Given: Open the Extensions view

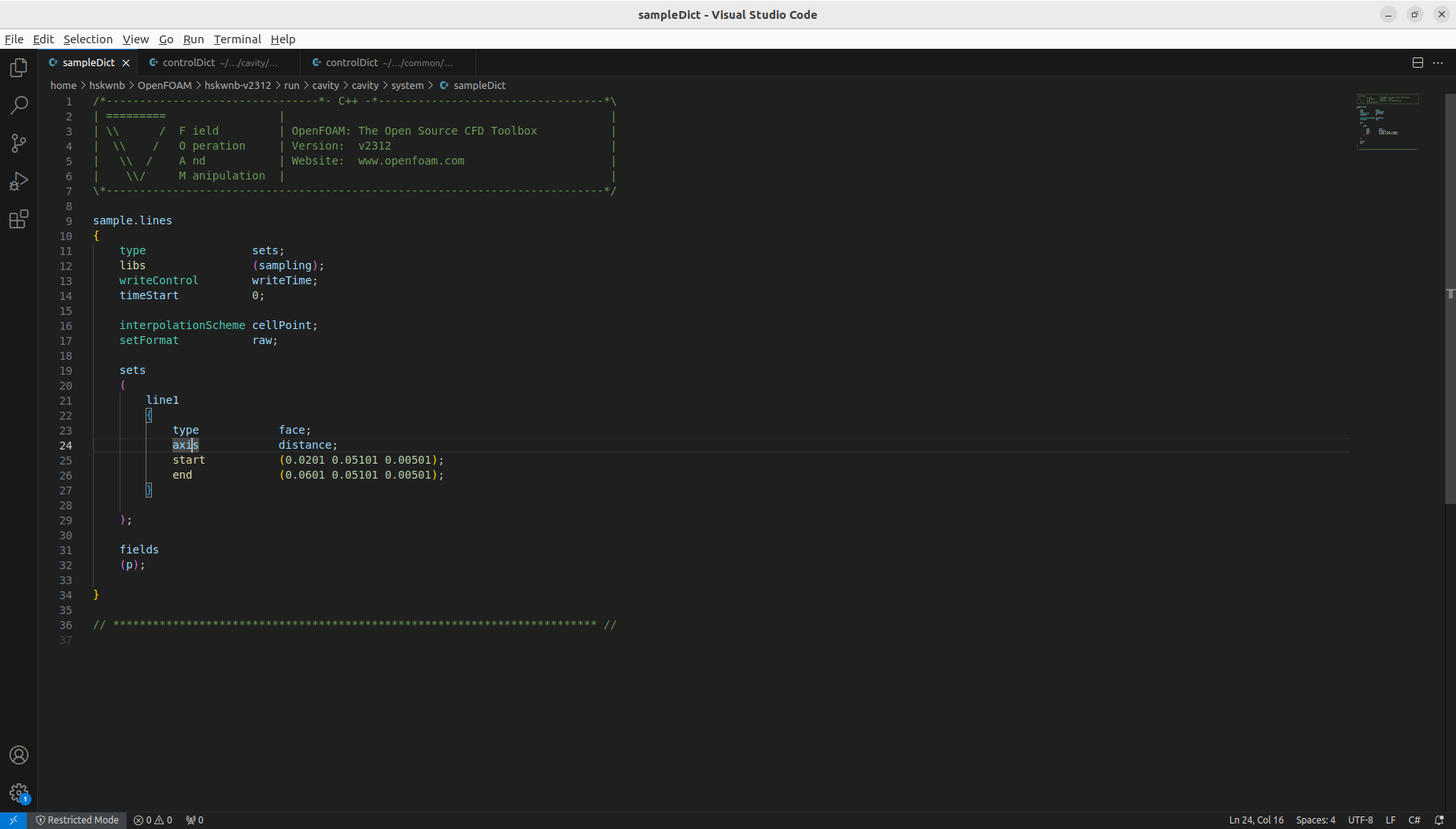Looking at the screenshot, I should point(19,219).
